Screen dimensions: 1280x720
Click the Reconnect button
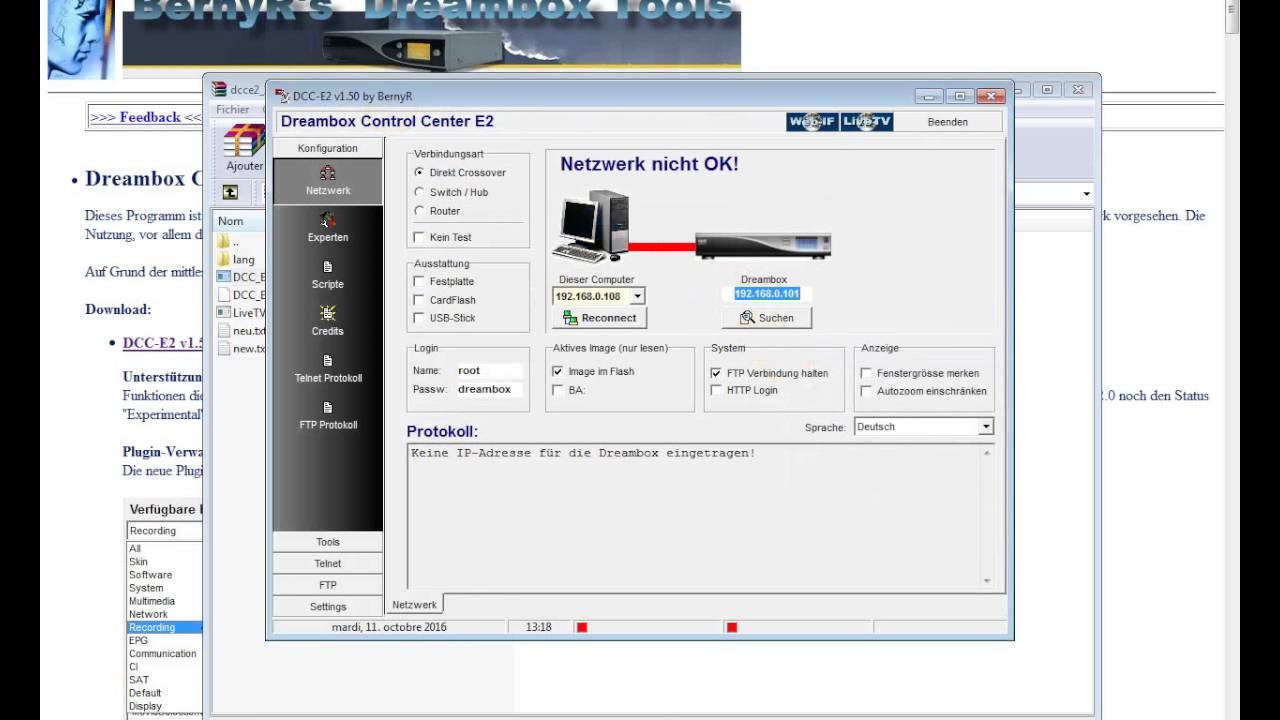tap(600, 318)
